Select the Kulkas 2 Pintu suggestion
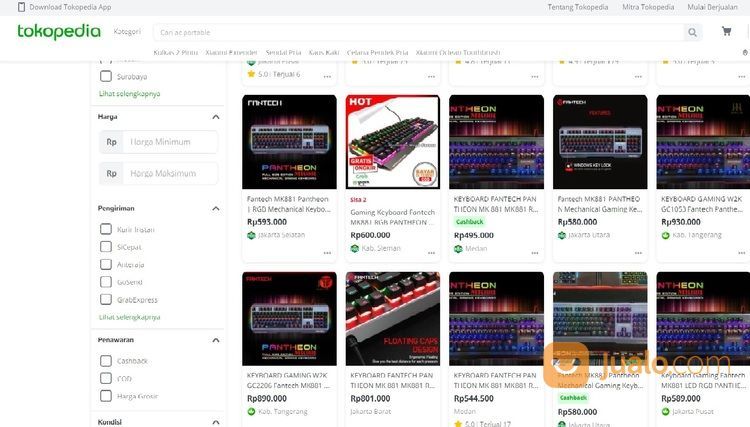Viewport: 750px width, 427px height. (x=176, y=52)
